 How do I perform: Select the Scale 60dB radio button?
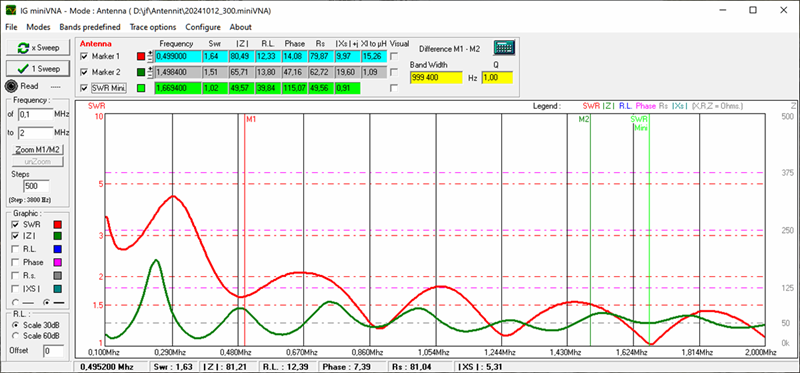(15, 336)
